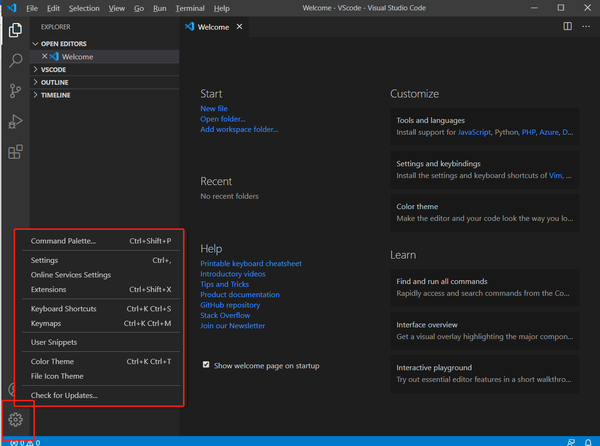Click the Split Editor icon
Screen dimensions: 600x446
(x=567, y=26)
